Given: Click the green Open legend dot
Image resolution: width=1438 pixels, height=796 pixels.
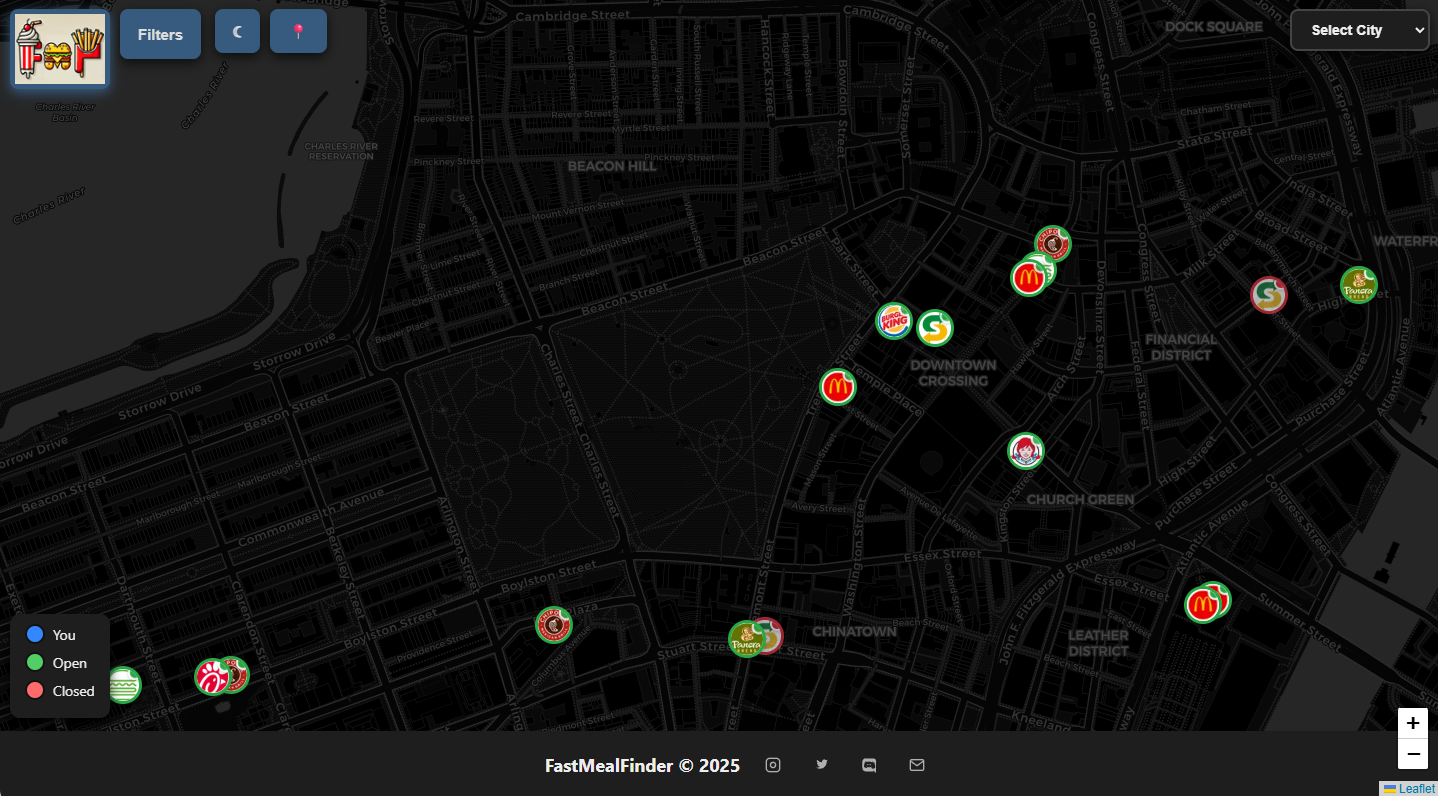Looking at the screenshot, I should pos(35,662).
